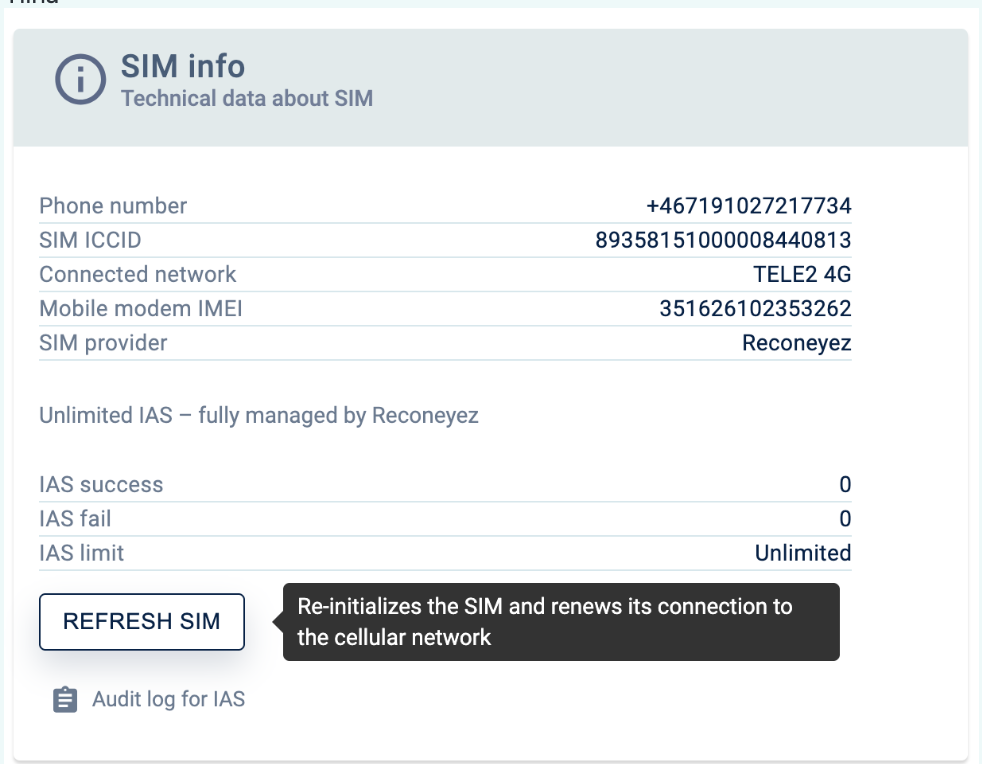Viewport: 982px width, 764px height.
Task: Click the IAS fail count value
Action: pyautogui.click(x=845, y=519)
